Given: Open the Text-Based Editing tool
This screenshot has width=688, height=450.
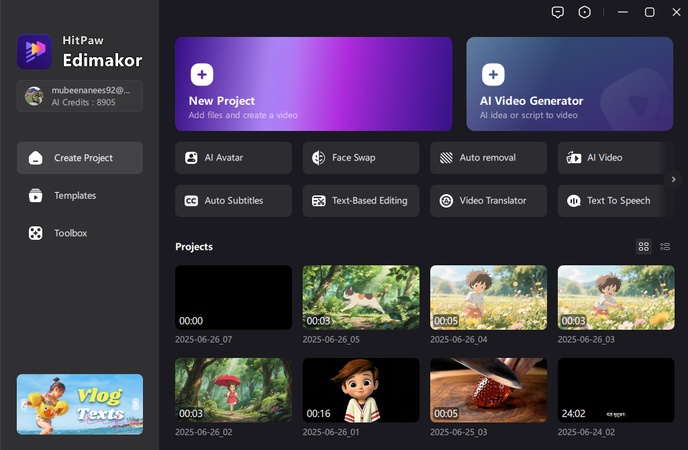Looking at the screenshot, I should pos(361,201).
